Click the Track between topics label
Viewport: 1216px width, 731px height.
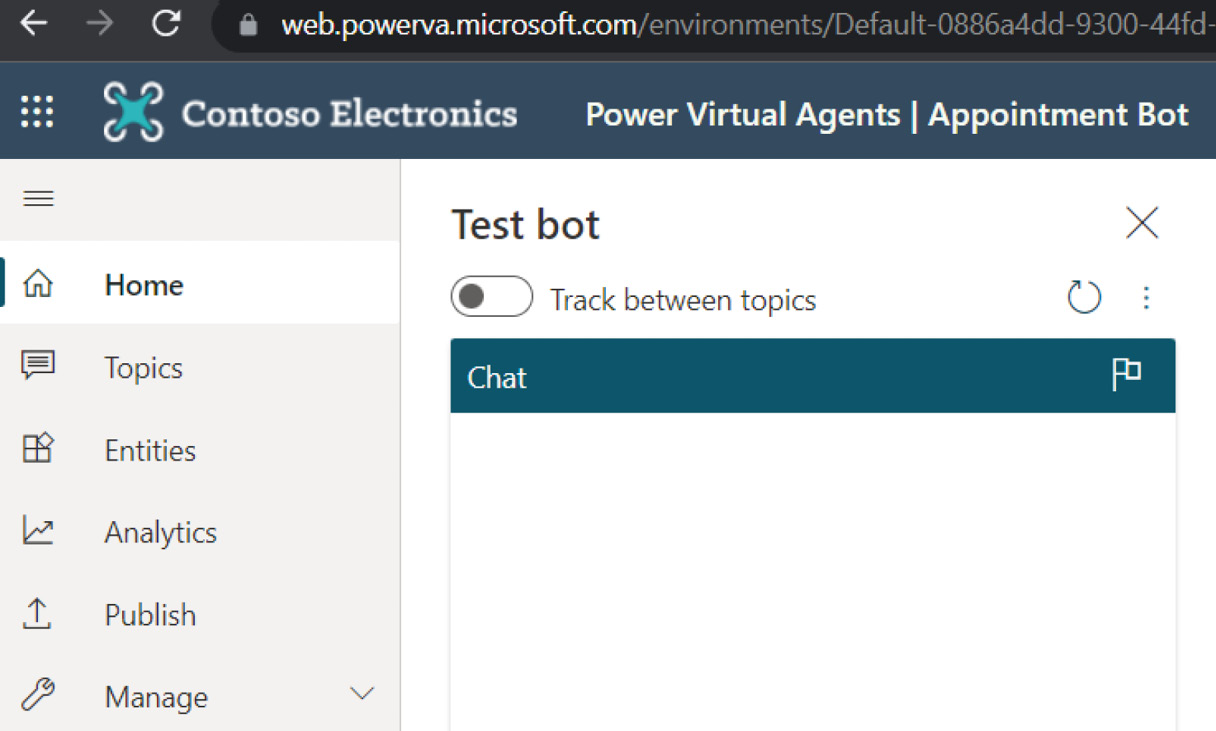(683, 300)
